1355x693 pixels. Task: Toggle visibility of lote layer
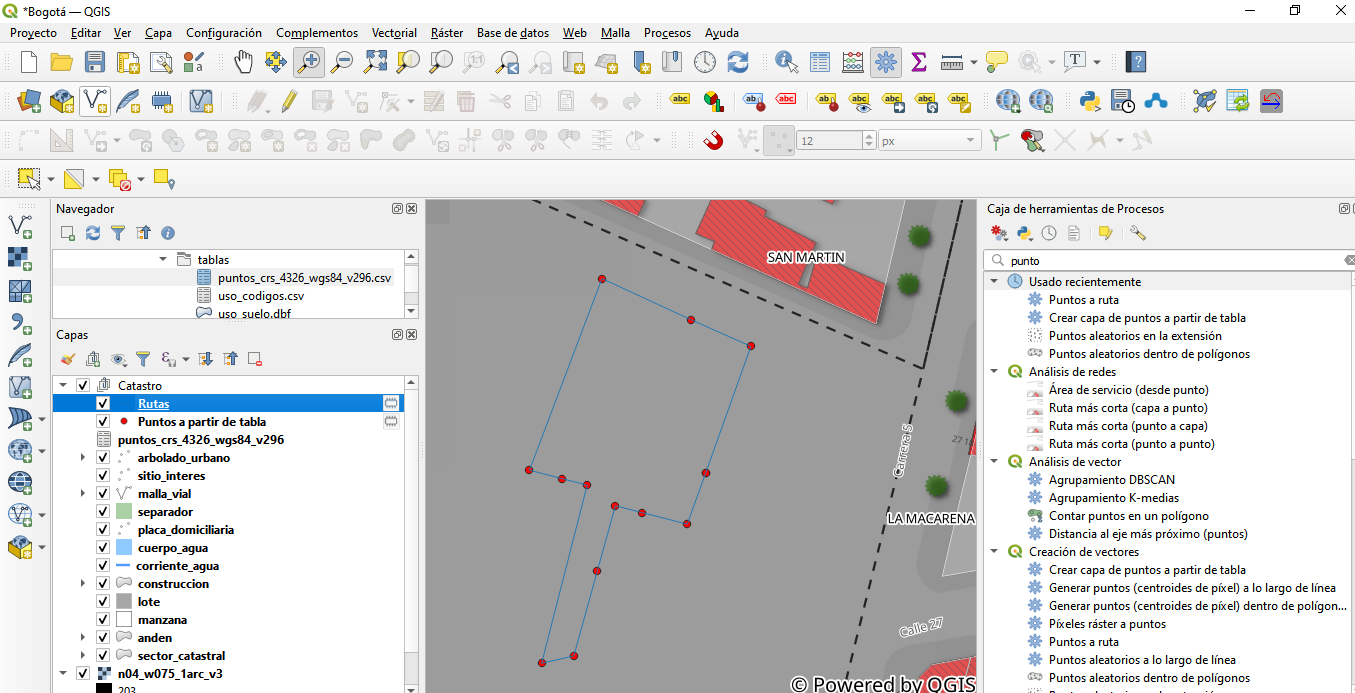[102, 602]
